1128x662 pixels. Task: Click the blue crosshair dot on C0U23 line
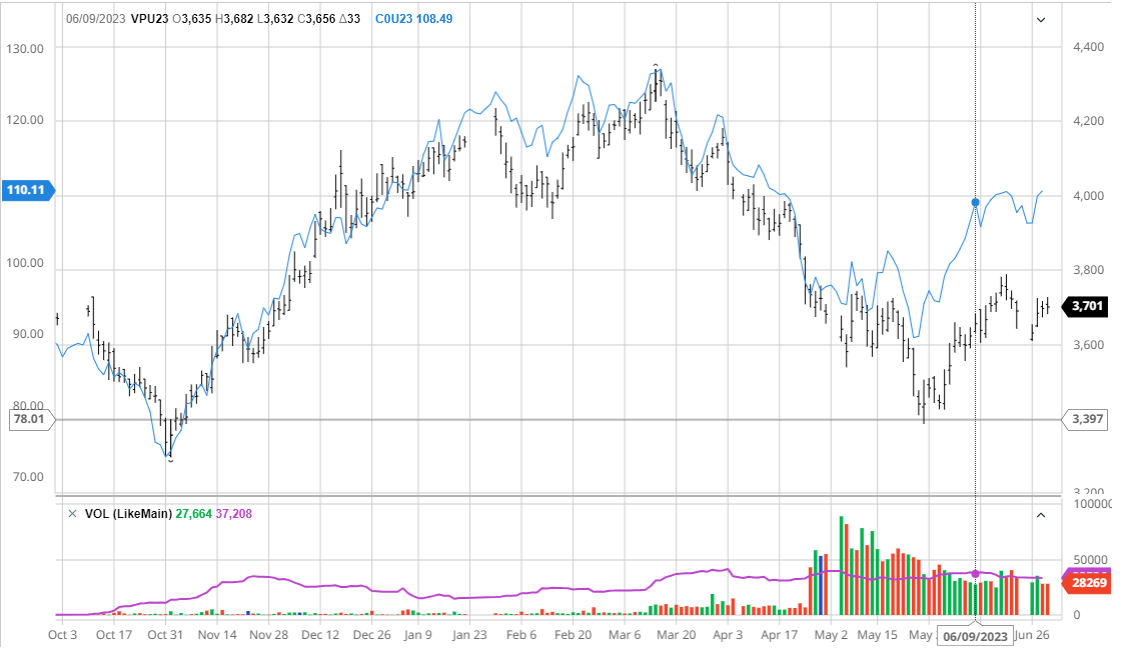point(976,203)
